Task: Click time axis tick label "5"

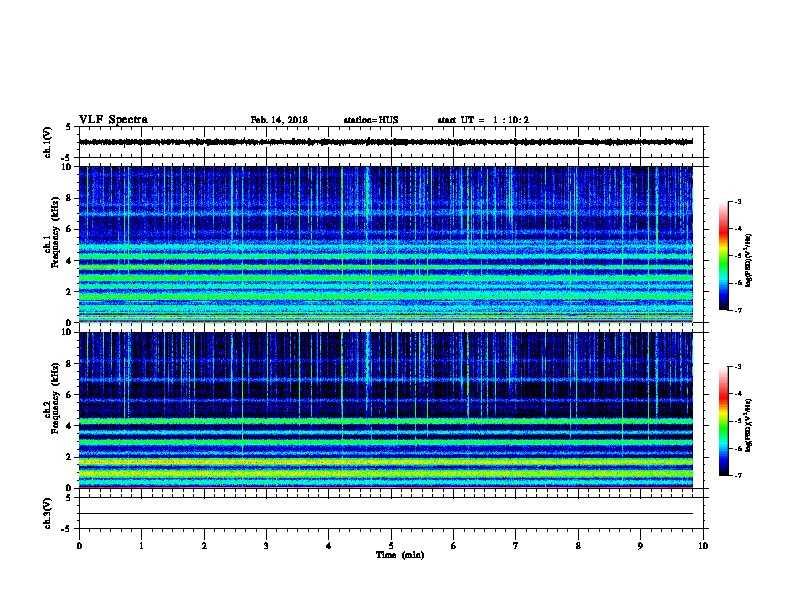Action: pyautogui.click(x=391, y=546)
